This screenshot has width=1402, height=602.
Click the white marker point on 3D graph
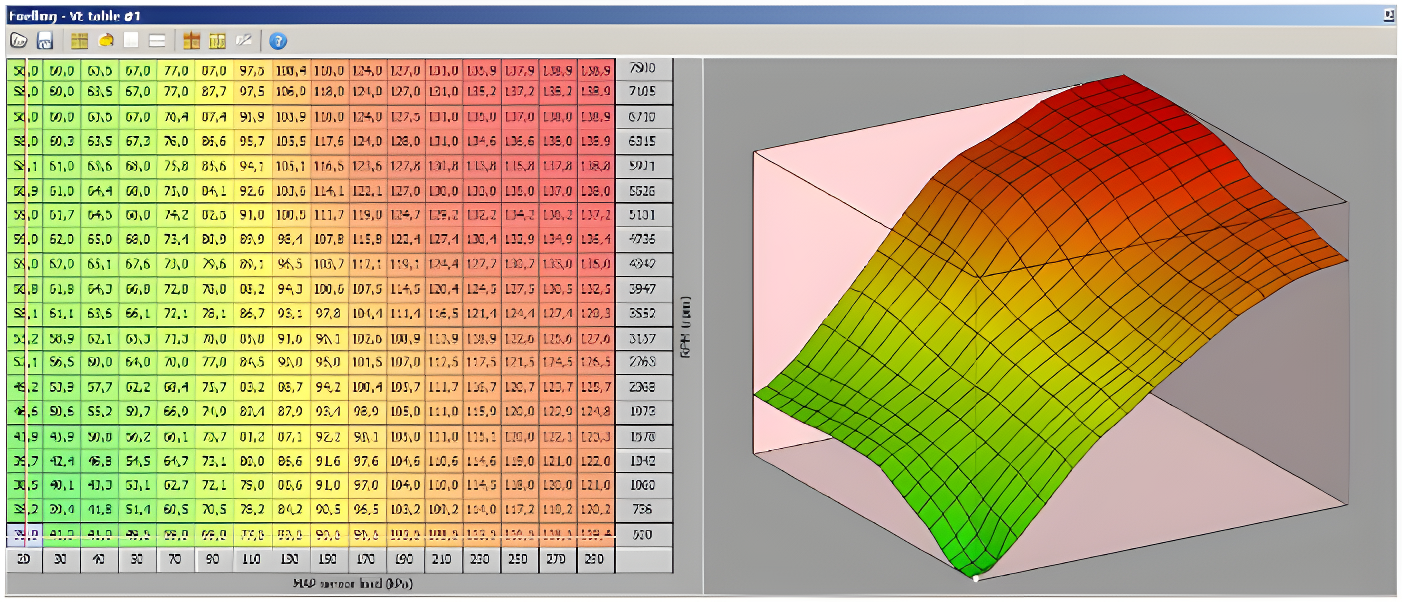pyautogui.click(x=976, y=577)
